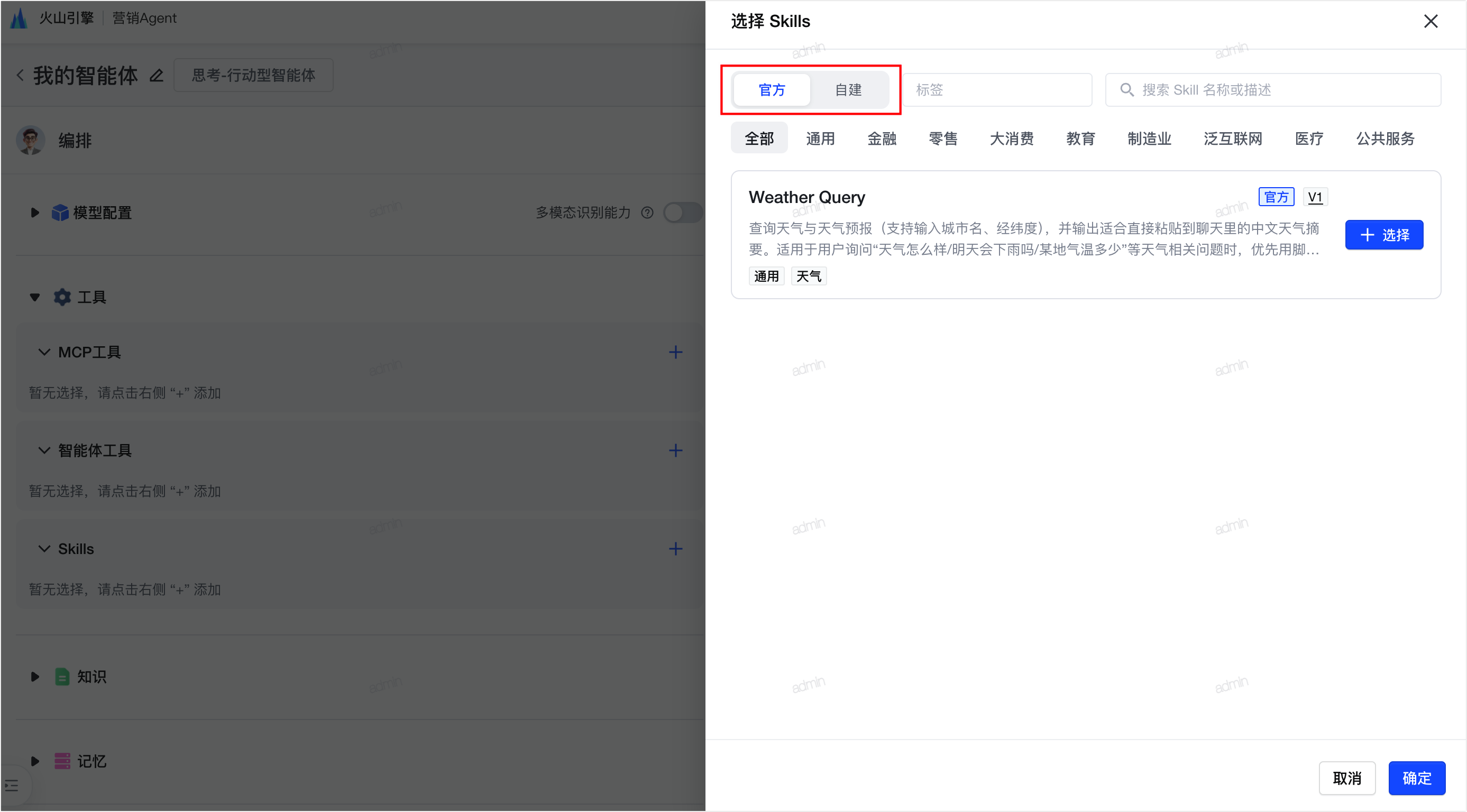Add a Skills entry with plus icon
1467x812 pixels.
click(675, 549)
